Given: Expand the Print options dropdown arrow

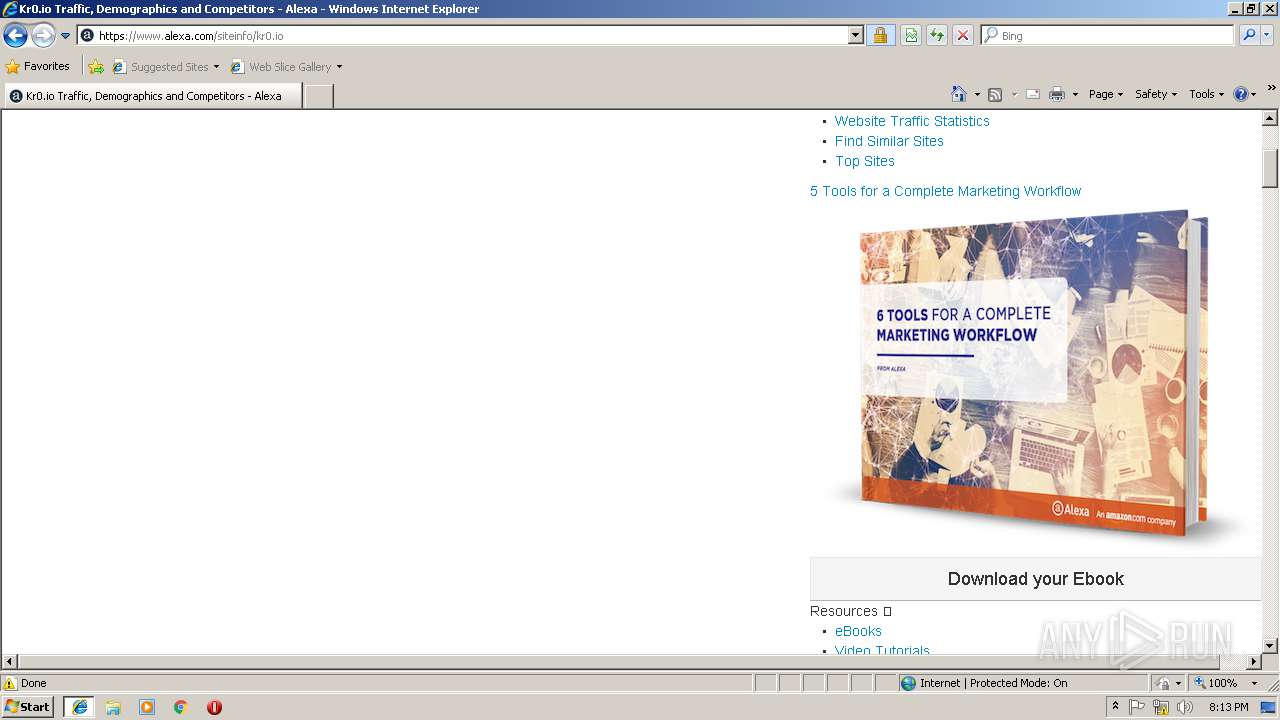Looking at the screenshot, I should [1075, 94].
